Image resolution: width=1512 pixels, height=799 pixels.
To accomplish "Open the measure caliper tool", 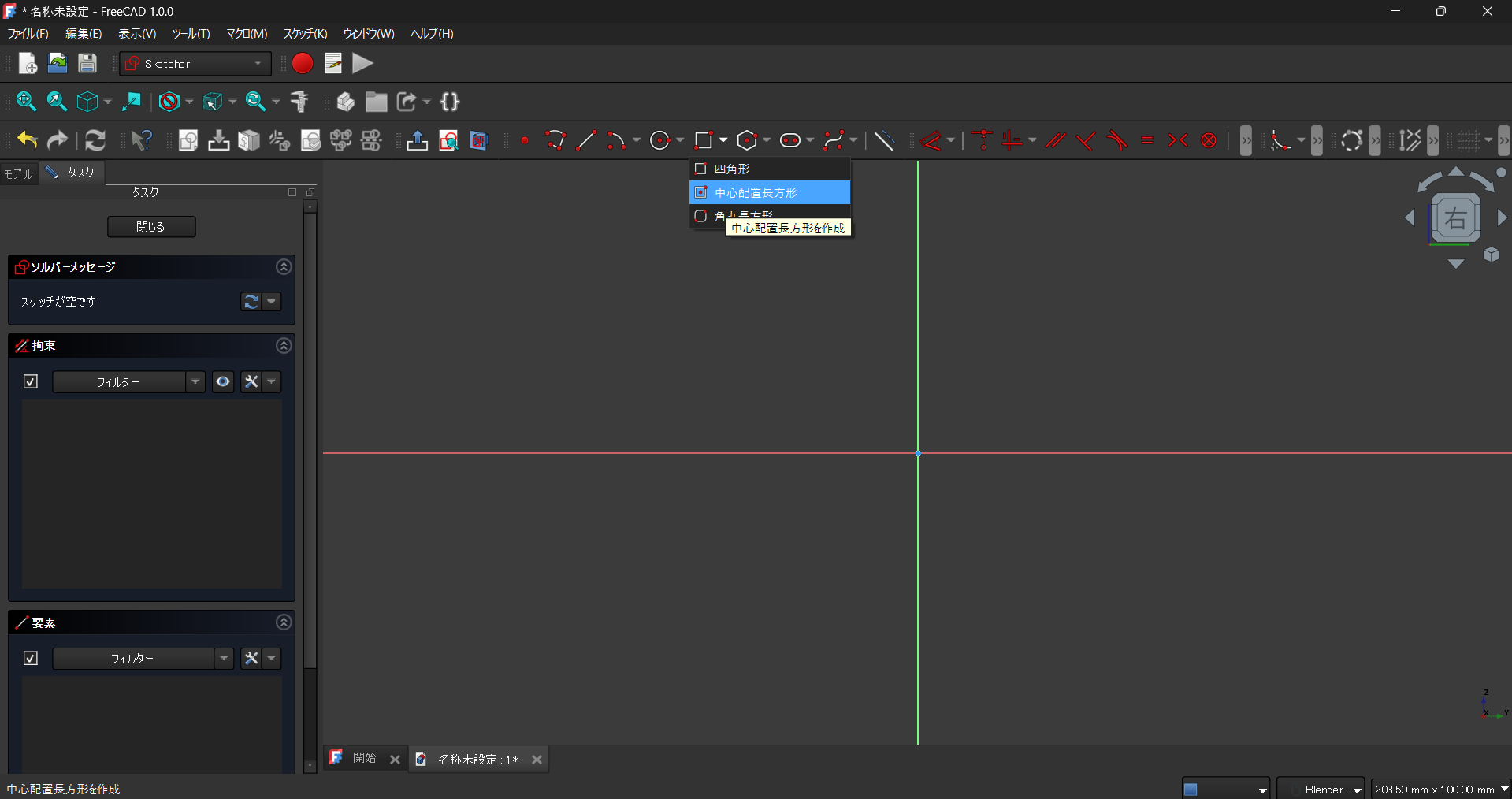I will 299,101.
